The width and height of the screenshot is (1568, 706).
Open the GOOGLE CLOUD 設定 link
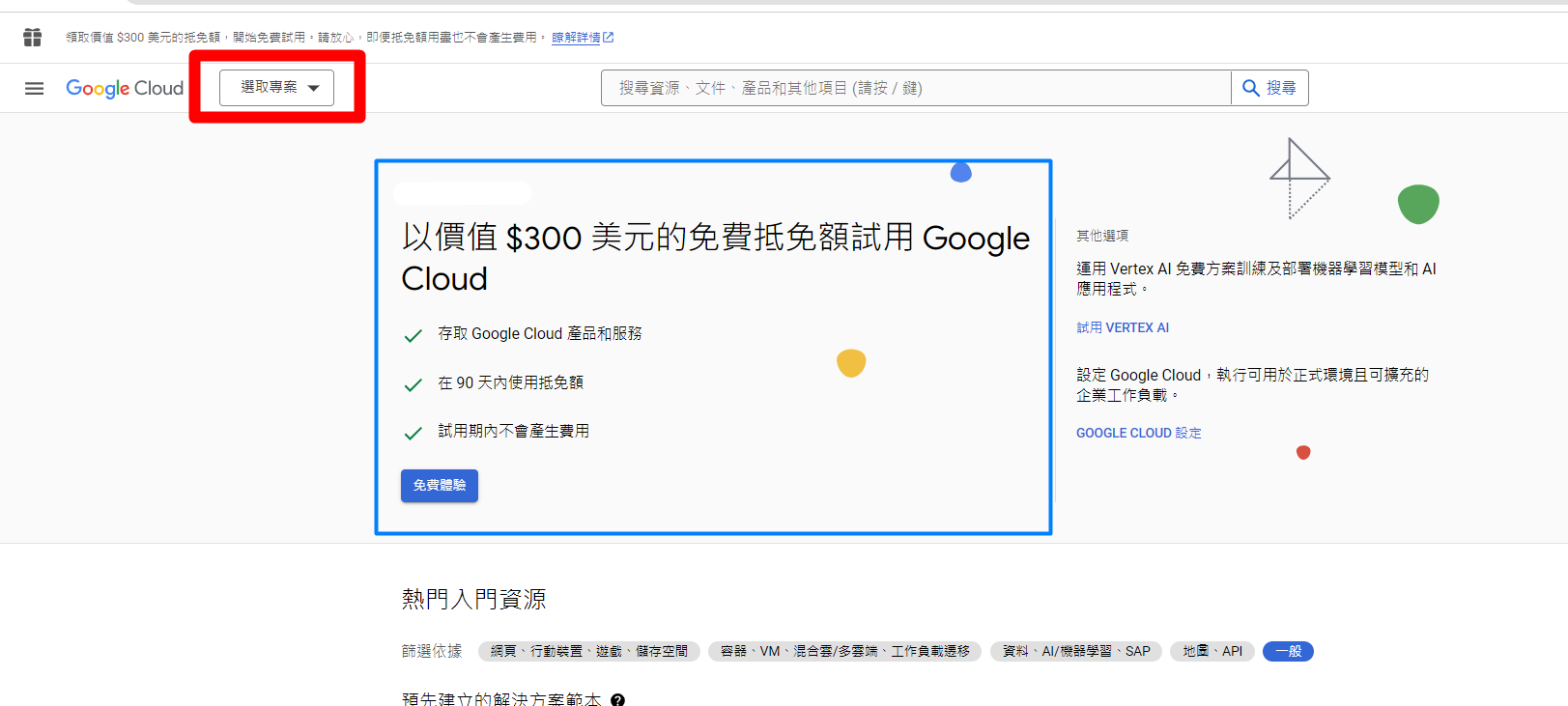(x=1139, y=434)
